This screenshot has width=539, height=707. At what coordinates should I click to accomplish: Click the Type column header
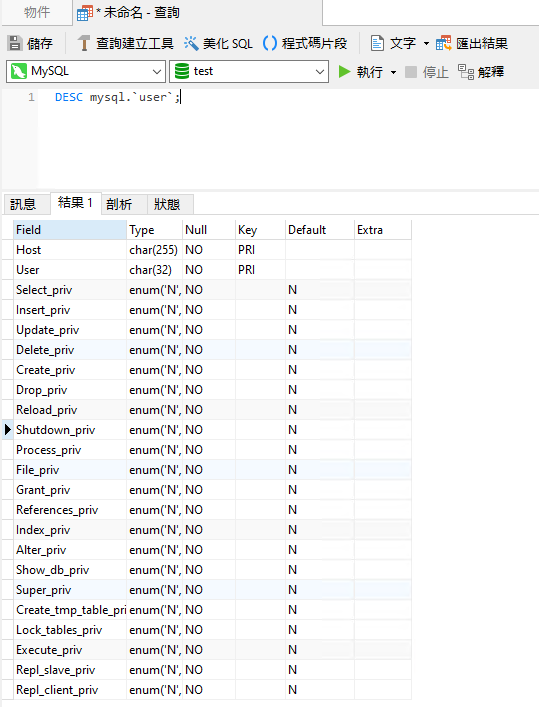pos(154,230)
